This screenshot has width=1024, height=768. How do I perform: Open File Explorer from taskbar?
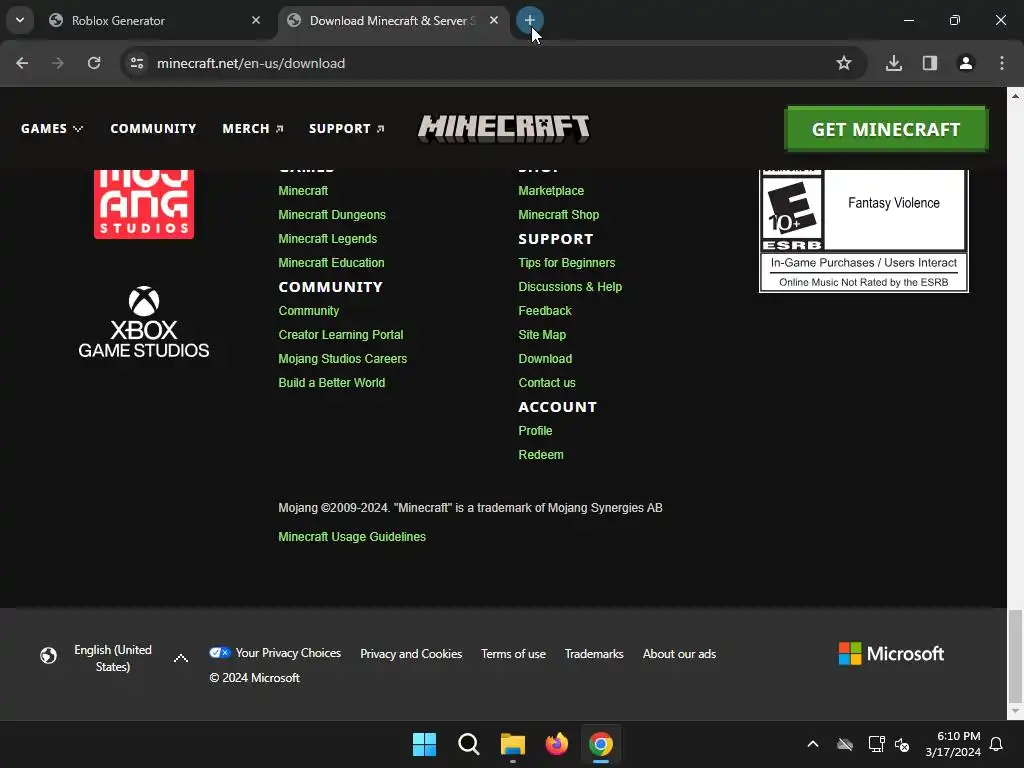point(513,744)
